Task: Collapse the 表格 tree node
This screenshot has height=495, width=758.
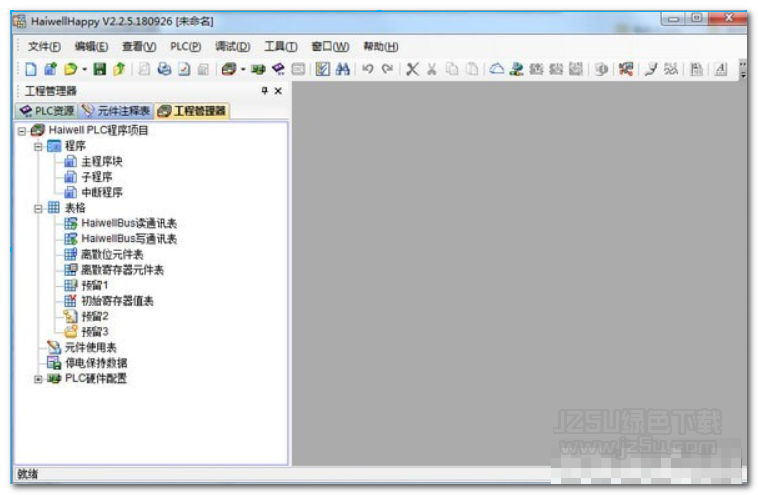Action: [38, 208]
